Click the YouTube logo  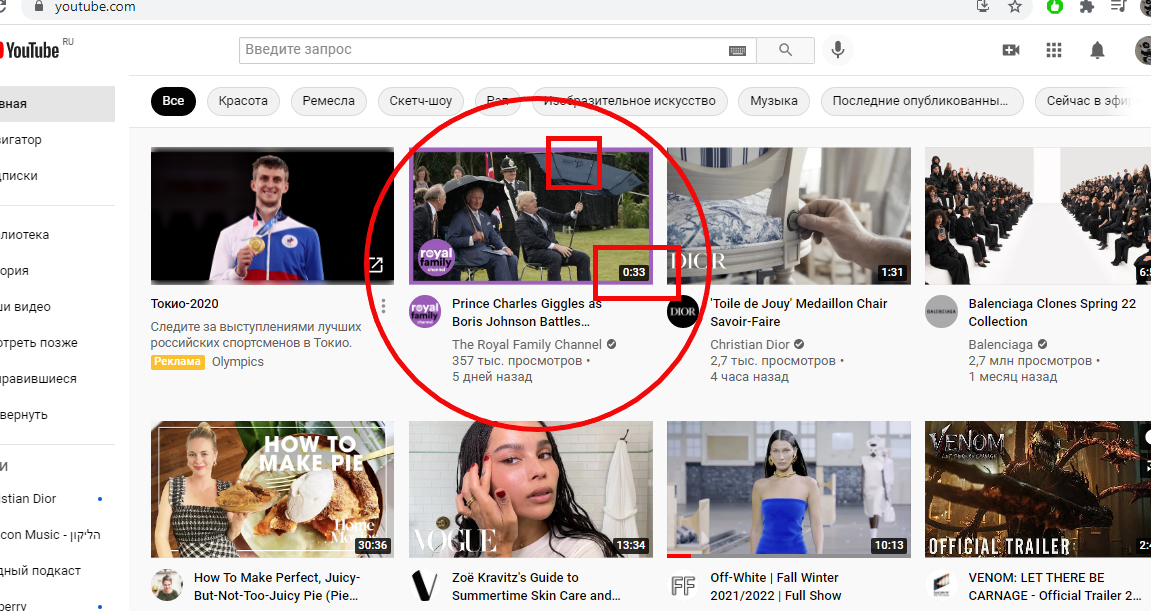[x=29, y=50]
